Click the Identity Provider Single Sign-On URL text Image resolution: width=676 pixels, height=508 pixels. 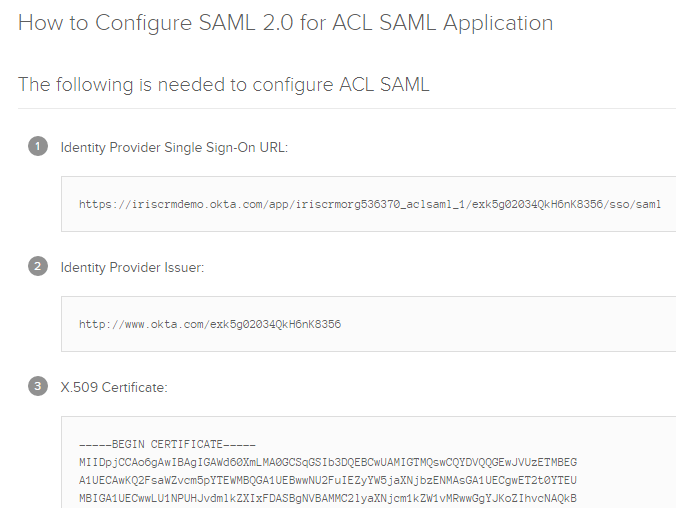coord(370,204)
